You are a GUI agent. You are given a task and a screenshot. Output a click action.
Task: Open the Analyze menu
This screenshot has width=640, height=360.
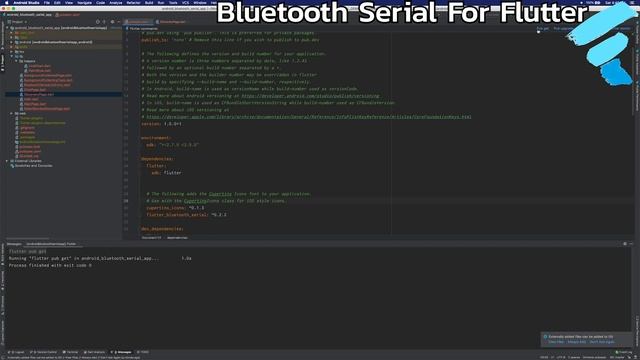click(116, 2)
